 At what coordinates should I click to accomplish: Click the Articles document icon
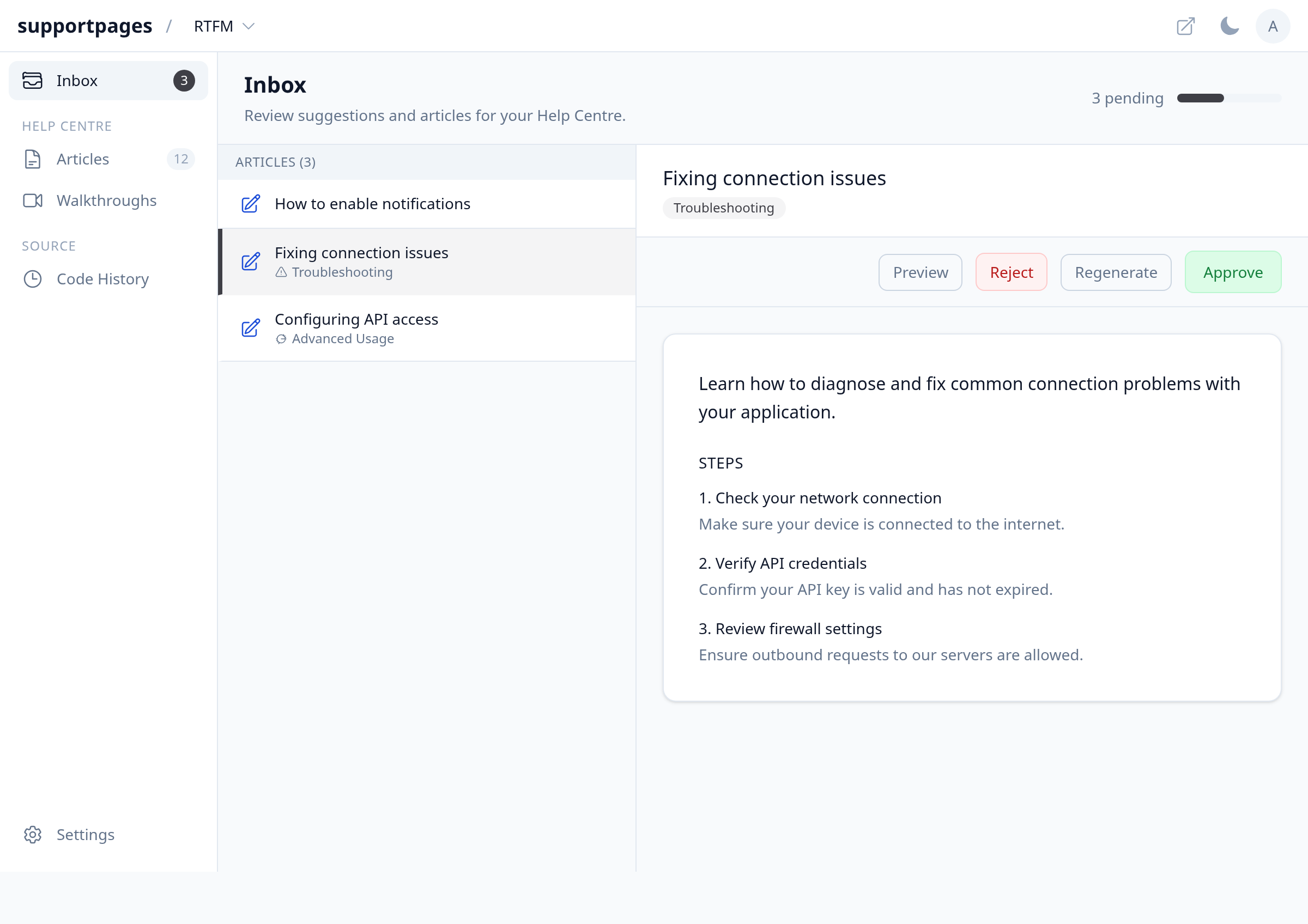pyautogui.click(x=33, y=160)
